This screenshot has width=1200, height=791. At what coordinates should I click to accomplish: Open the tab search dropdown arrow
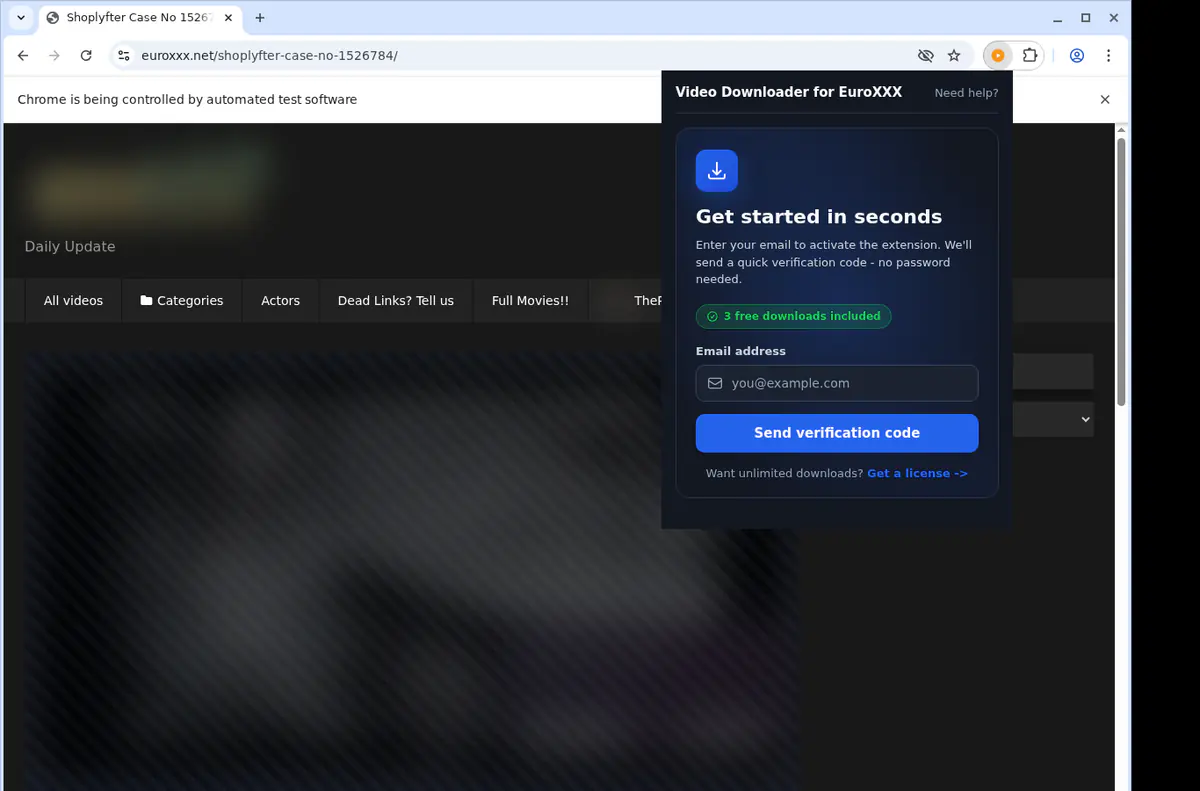21,18
